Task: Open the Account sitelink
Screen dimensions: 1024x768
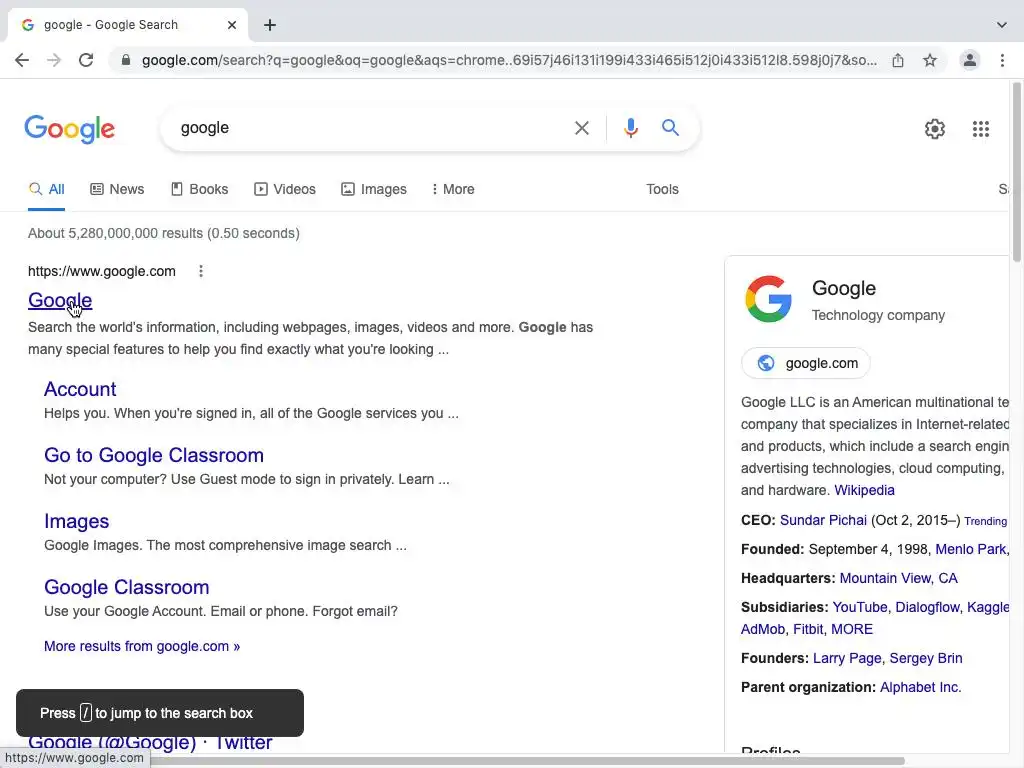Action: point(80,389)
